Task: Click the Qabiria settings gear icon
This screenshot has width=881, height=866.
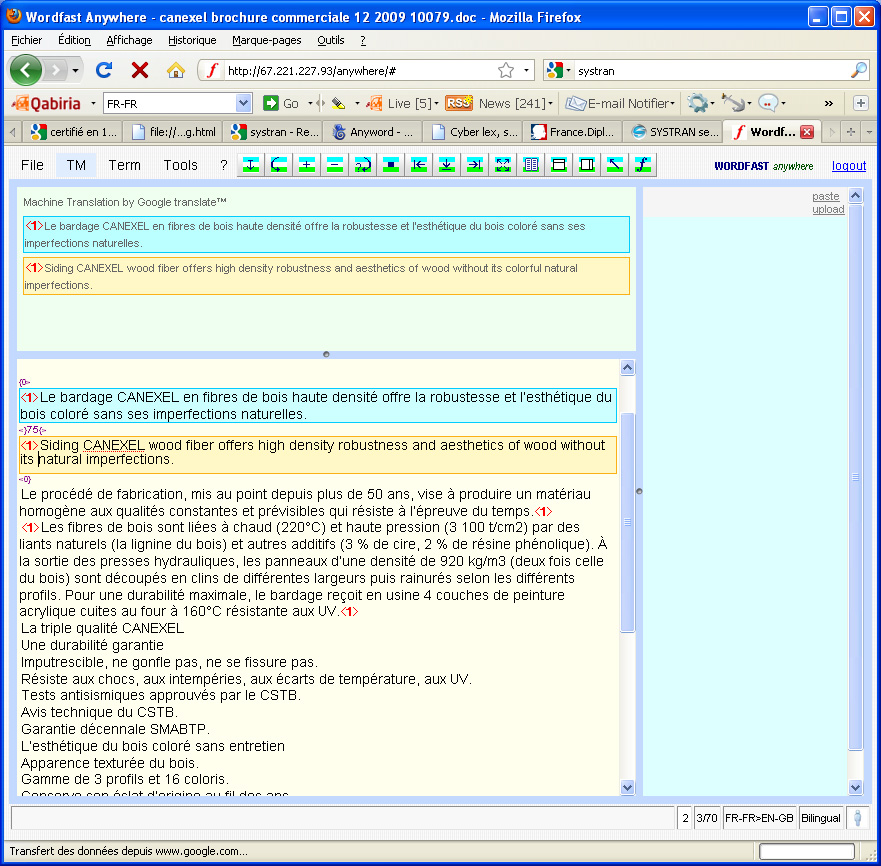Action: tap(697, 103)
